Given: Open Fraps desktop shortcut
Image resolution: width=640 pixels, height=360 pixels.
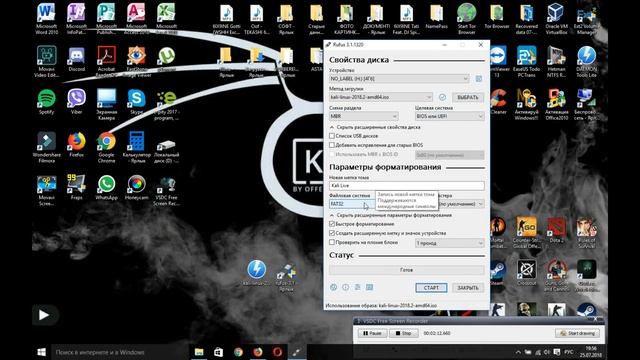Looking at the screenshot, I should [x=76, y=187].
